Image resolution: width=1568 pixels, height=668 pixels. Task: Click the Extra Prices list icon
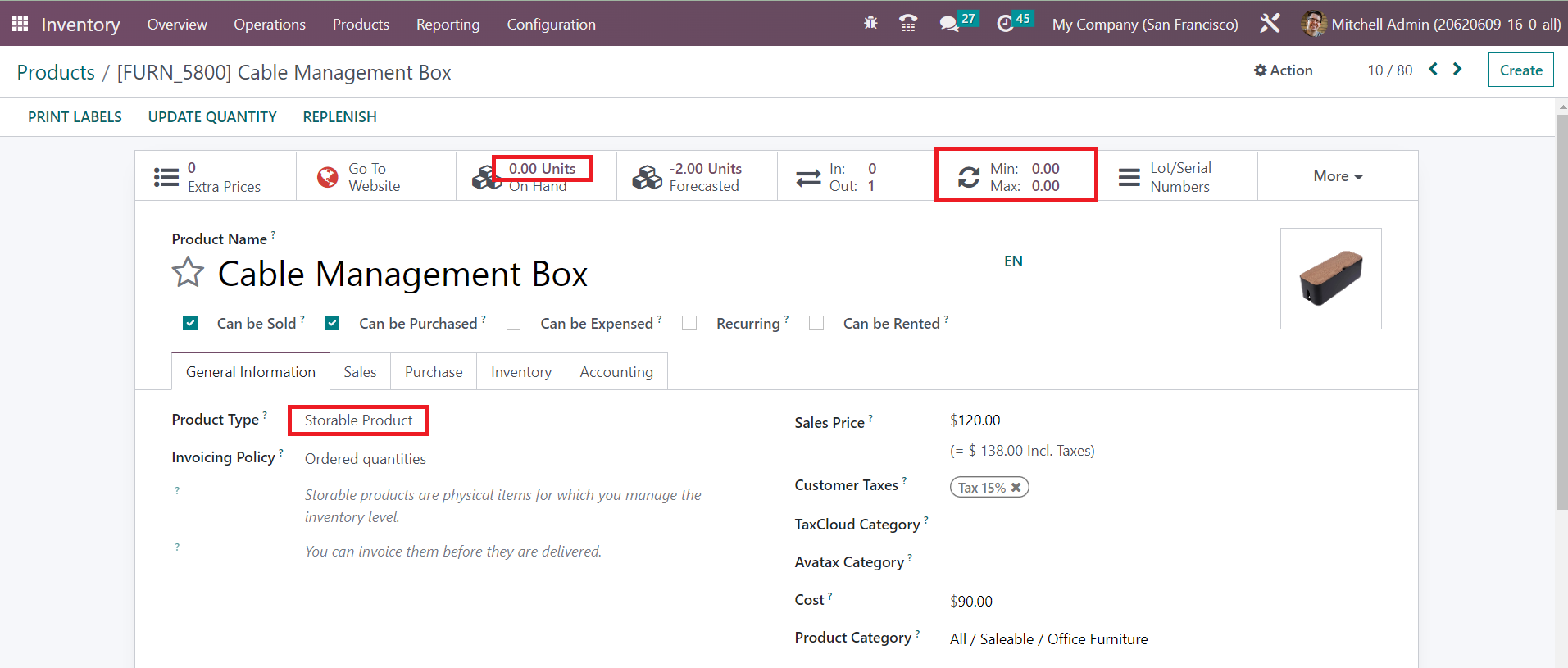(x=166, y=177)
